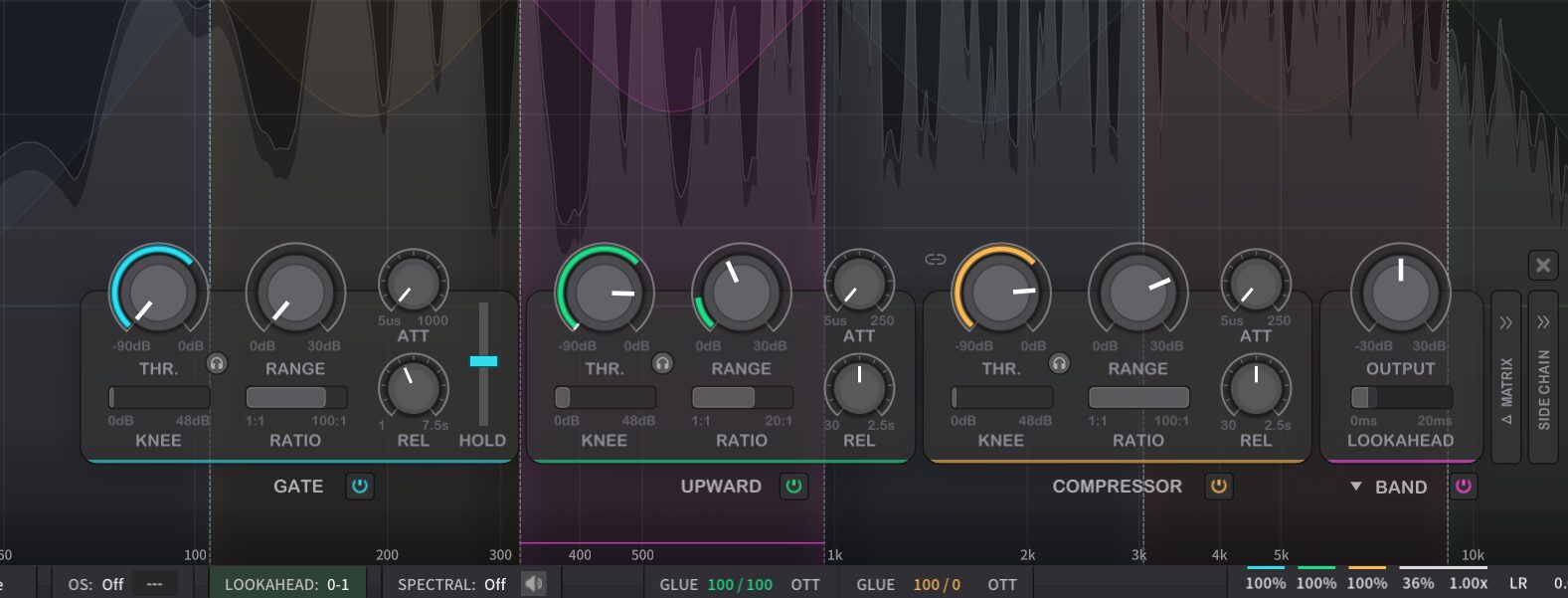This screenshot has height=598, width=1568.
Task: Click the 1.00x value in the status bar
Action: [1468, 583]
